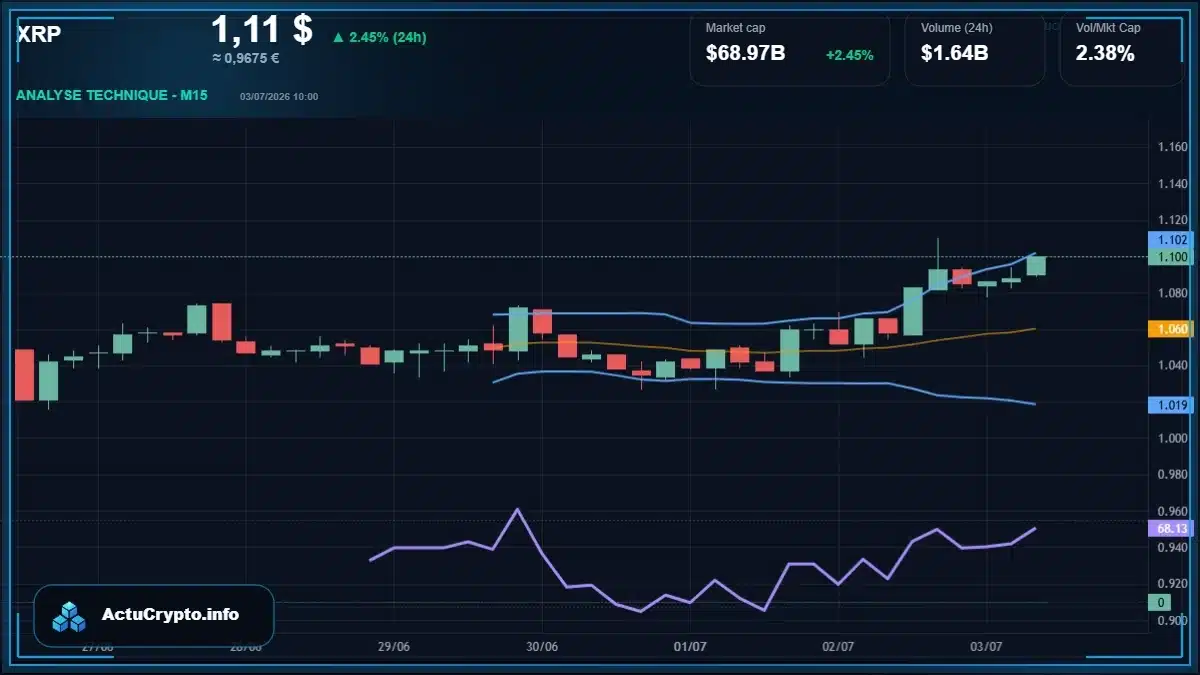Click the 29/06 date axis marker
The width and height of the screenshot is (1200, 675).
coord(394,647)
